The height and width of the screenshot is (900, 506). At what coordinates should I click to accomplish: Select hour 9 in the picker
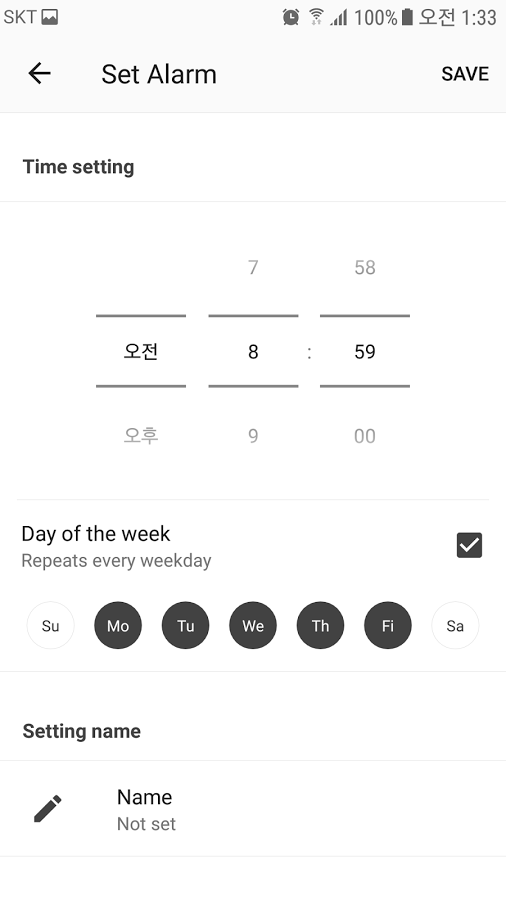tap(253, 436)
